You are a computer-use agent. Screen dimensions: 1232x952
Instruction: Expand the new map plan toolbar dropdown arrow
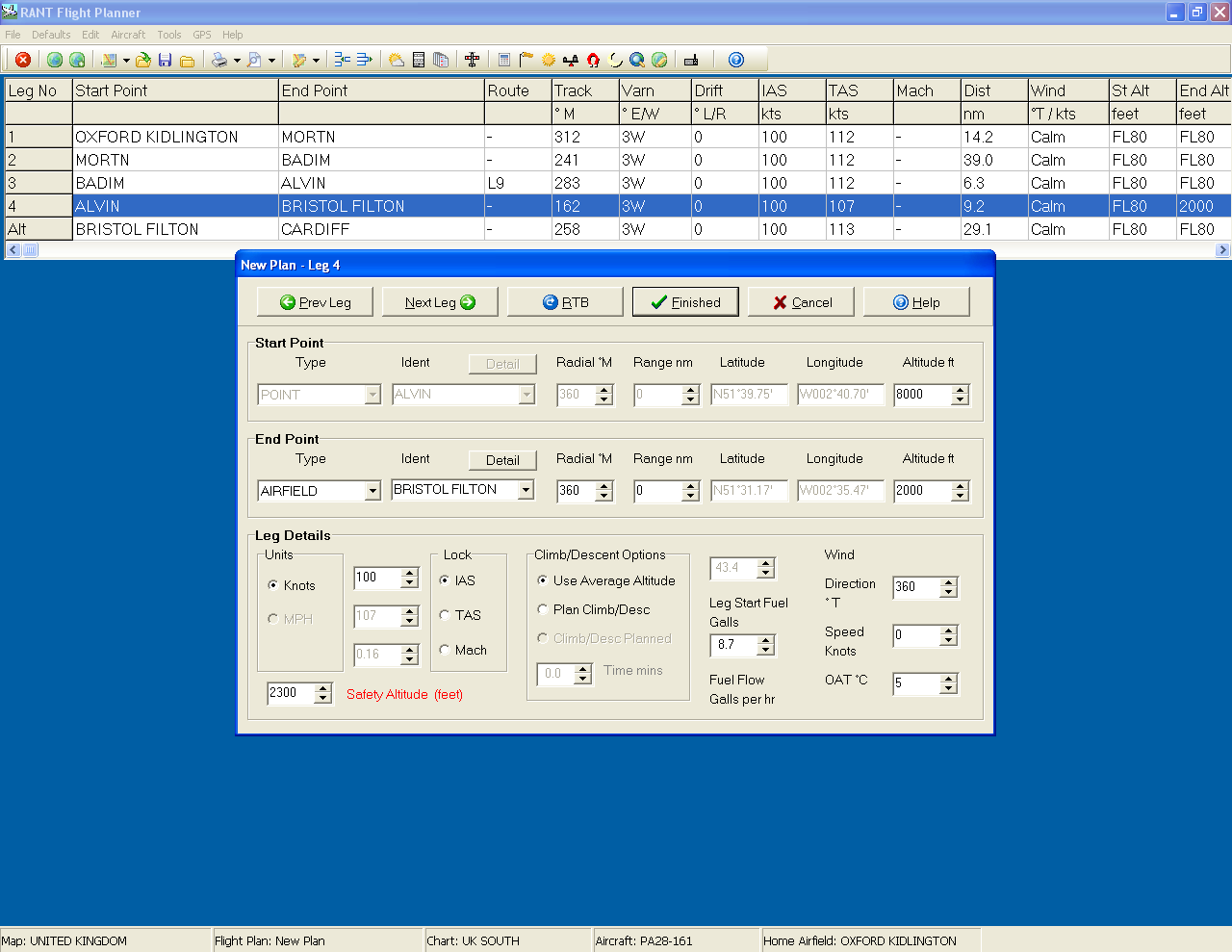[x=126, y=61]
